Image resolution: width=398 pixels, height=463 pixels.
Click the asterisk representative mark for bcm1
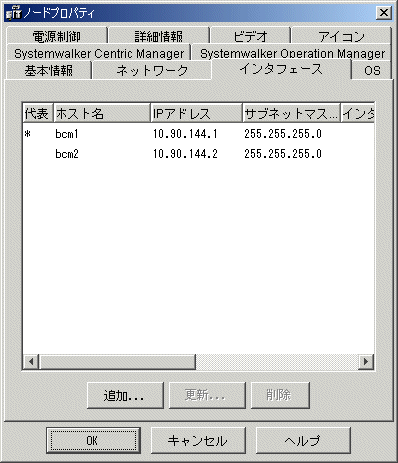[x=28, y=134]
